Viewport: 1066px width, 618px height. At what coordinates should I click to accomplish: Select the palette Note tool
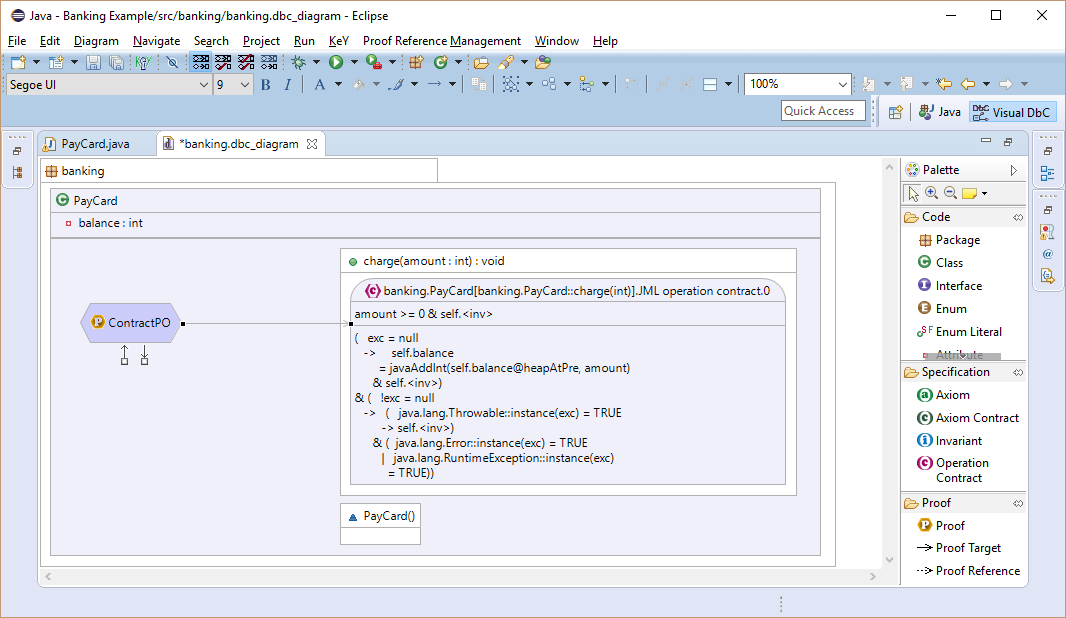[969, 194]
